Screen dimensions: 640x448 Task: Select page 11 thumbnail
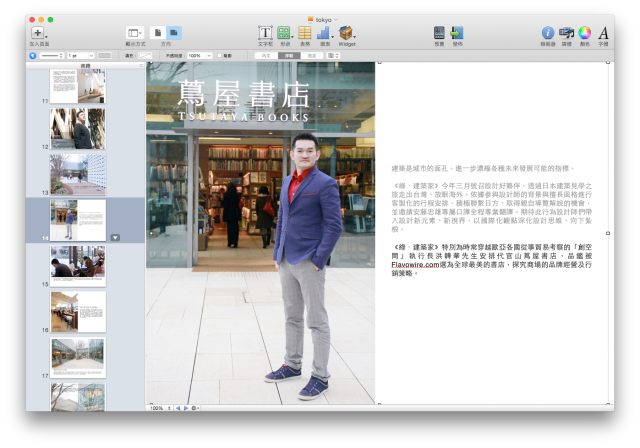pyautogui.click(x=78, y=86)
